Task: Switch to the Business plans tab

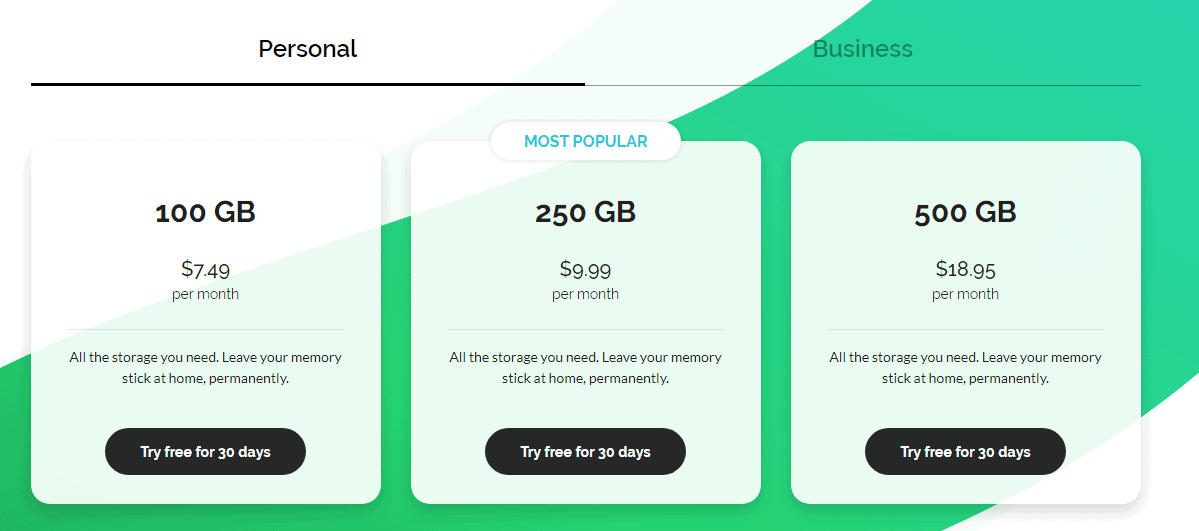Action: click(862, 48)
